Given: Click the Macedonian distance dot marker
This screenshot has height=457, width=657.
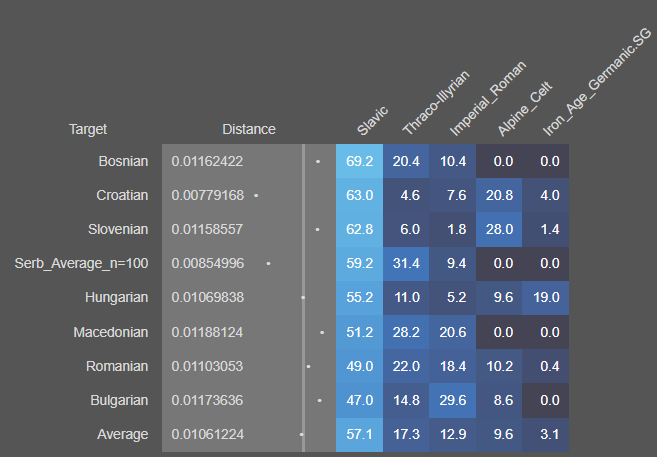Looking at the screenshot, I should point(322,332).
